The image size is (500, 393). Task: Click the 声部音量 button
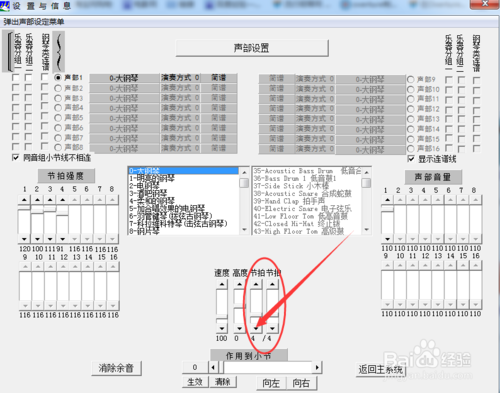433,177
